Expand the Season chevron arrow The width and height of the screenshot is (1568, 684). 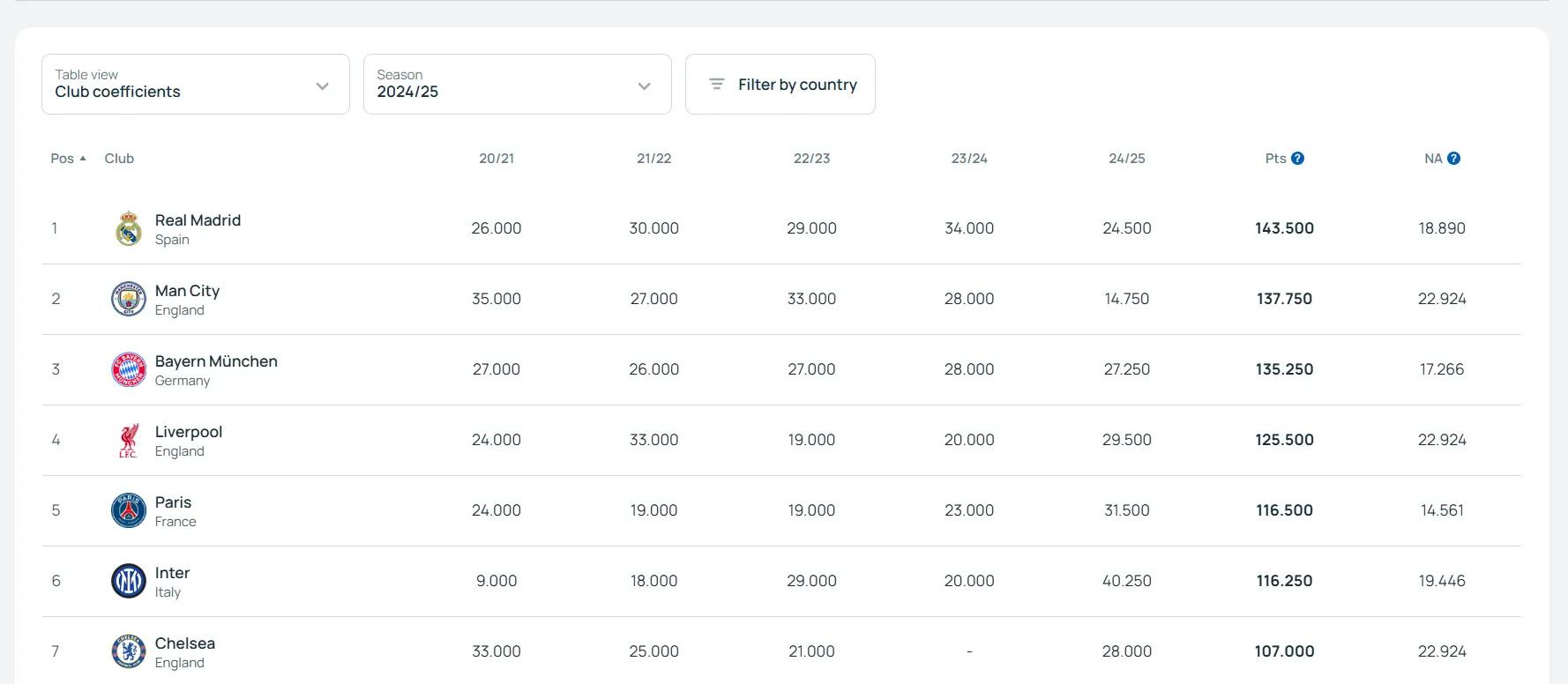pos(644,85)
